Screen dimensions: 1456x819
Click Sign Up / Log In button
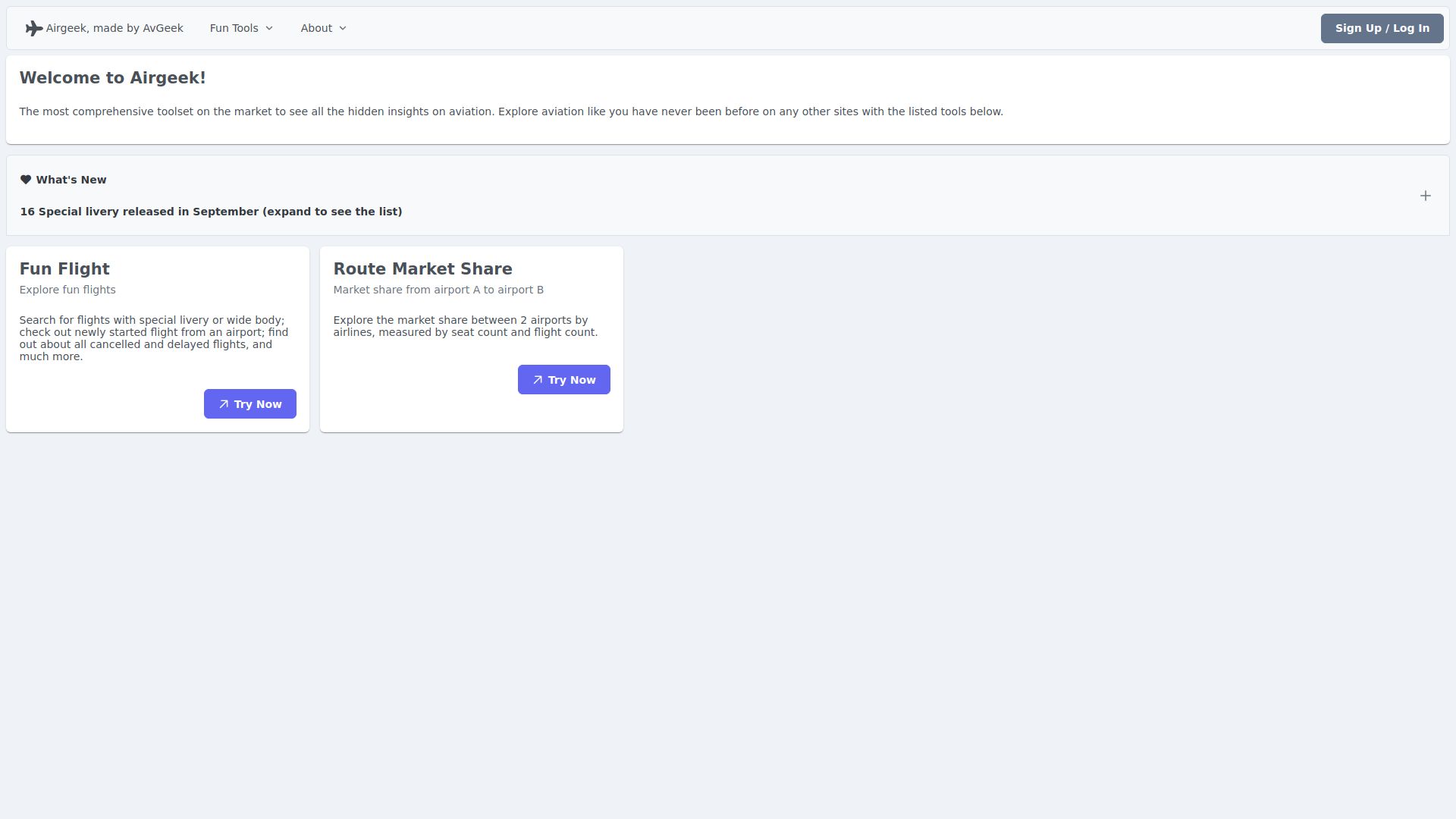[x=1382, y=28]
